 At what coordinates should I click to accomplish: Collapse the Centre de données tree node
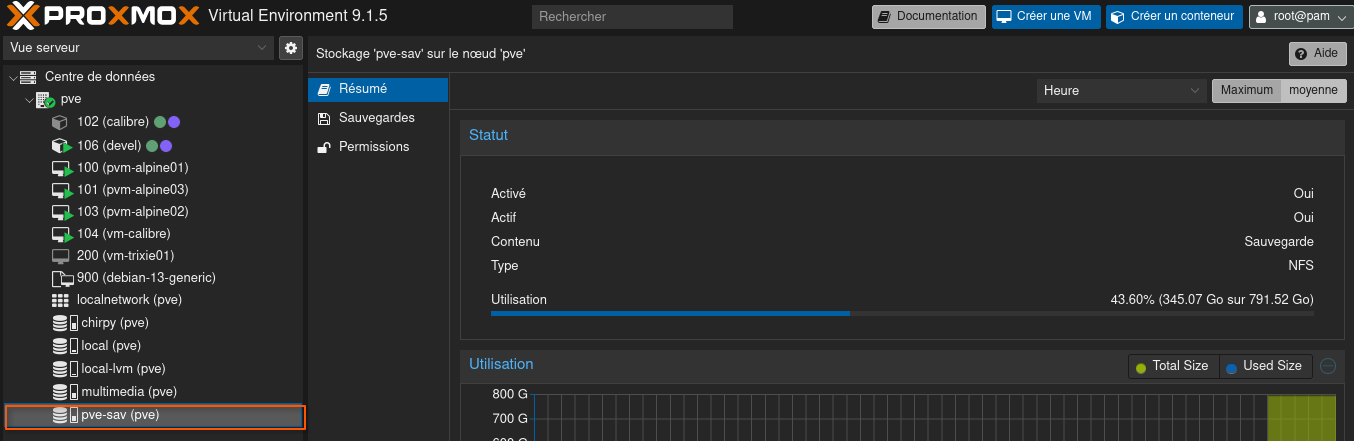coord(13,77)
